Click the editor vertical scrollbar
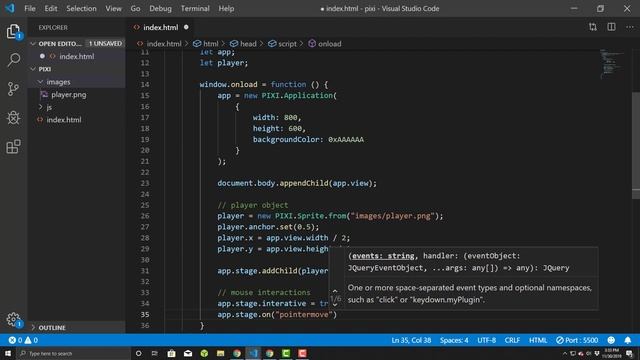This screenshot has width=640, height=360. point(636,145)
